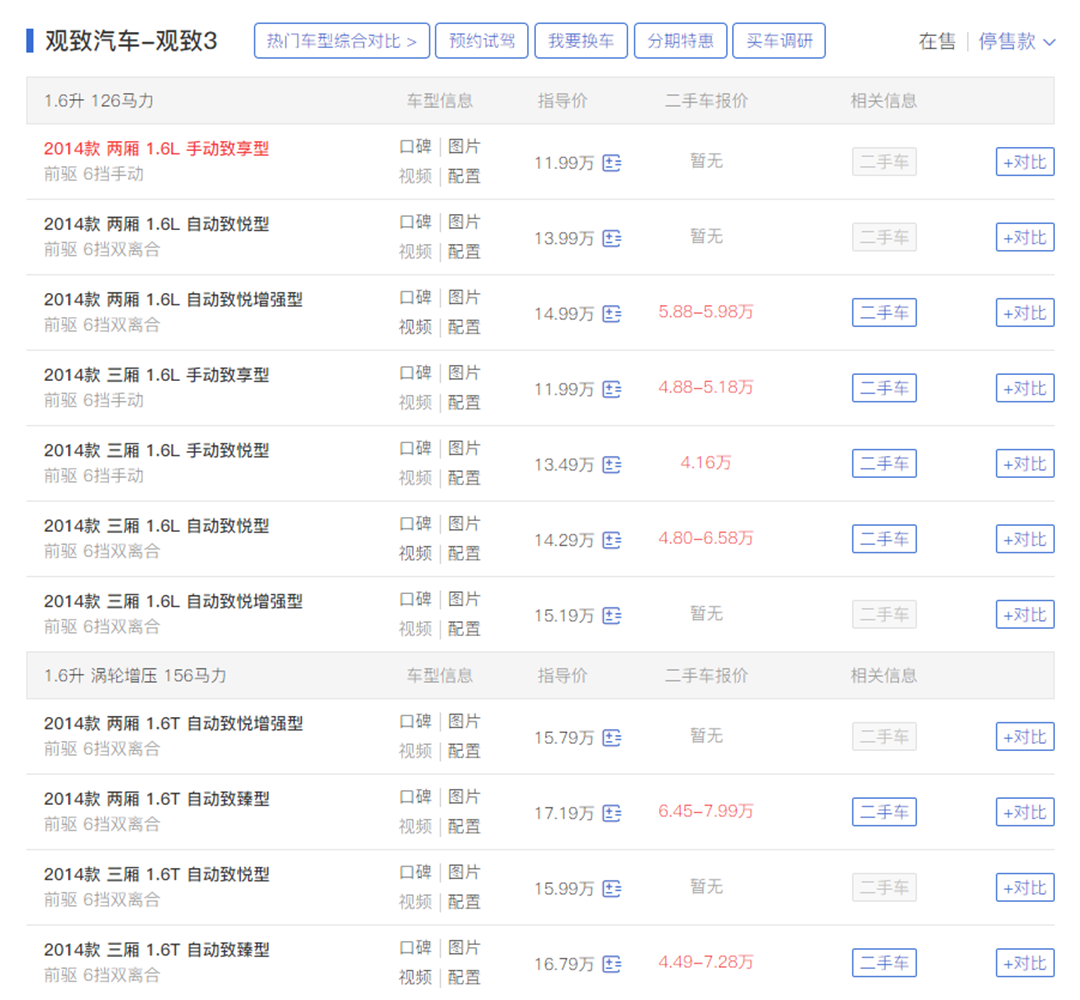Click the 预约试驾 button
Image resolution: width=1080 pixels, height=1000 pixels.
coord(482,42)
